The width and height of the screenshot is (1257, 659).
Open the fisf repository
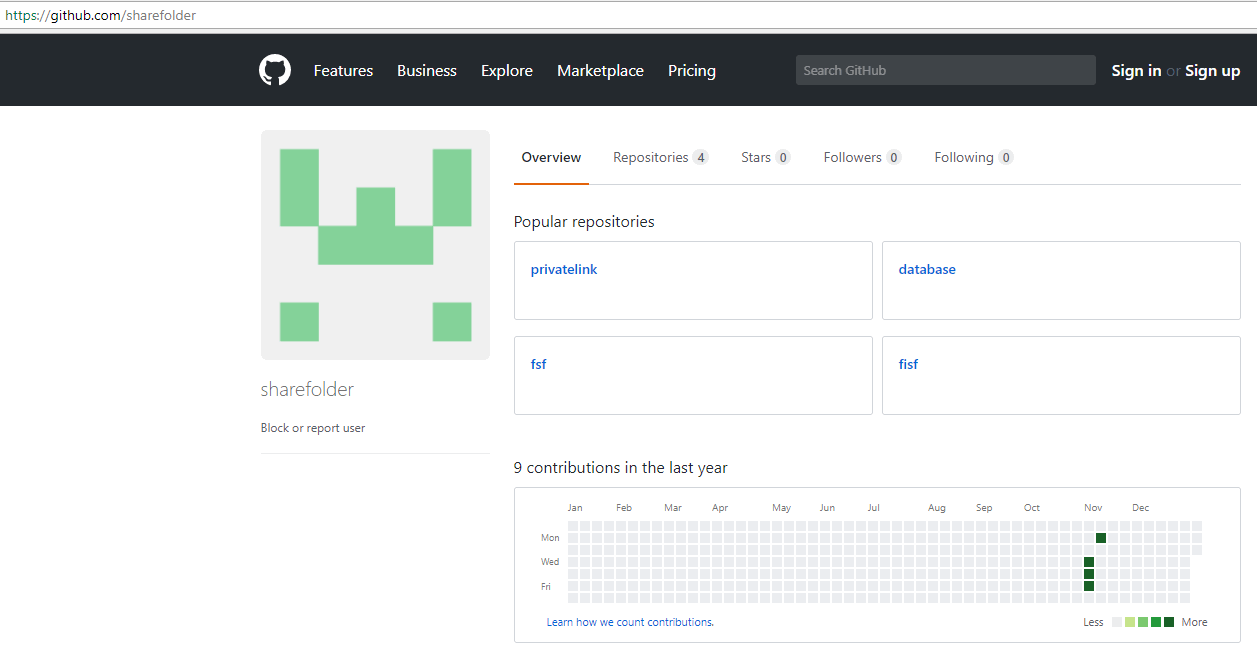tap(908, 364)
